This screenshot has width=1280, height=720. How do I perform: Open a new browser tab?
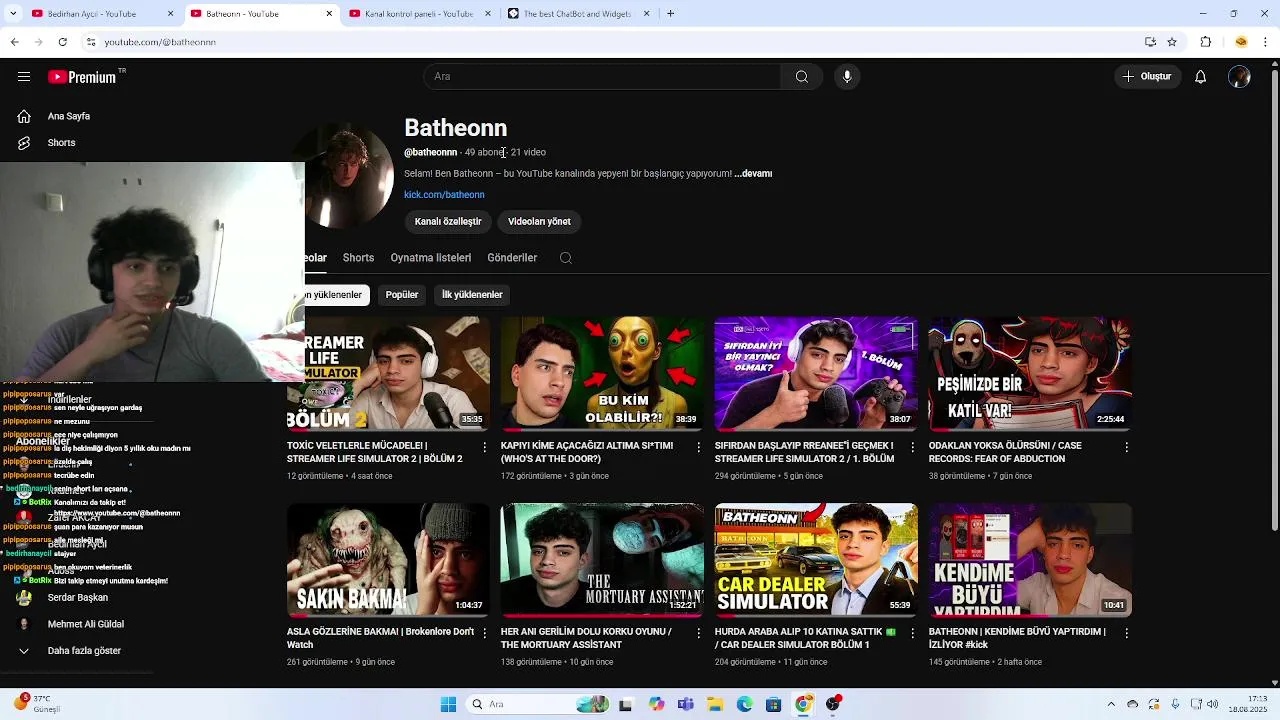[x=670, y=14]
